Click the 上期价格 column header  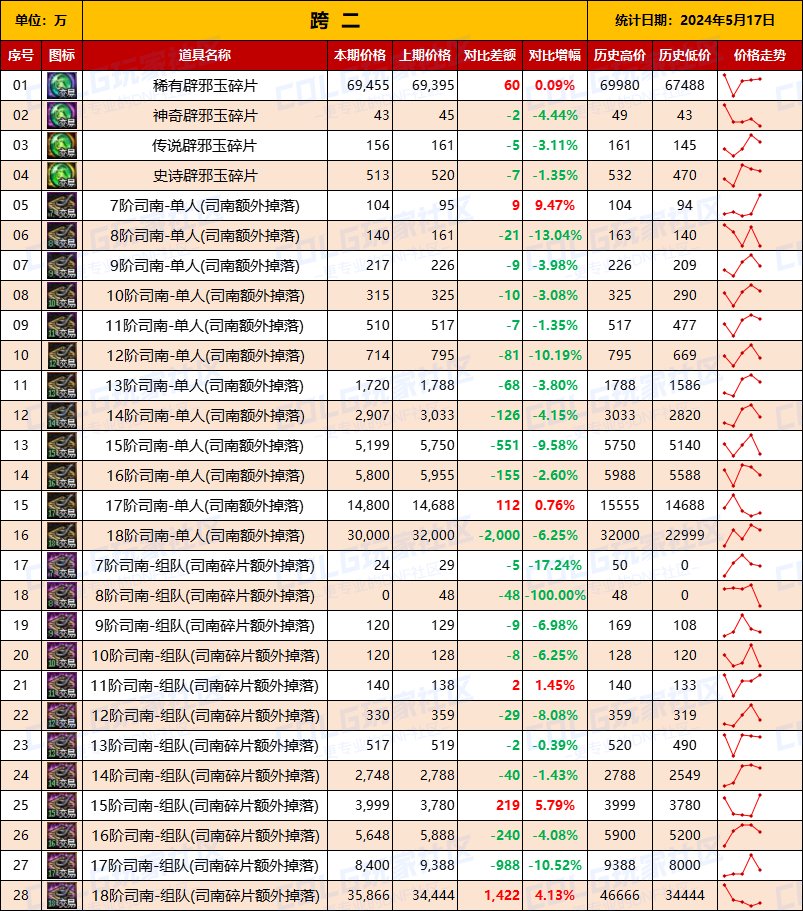tap(425, 55)
